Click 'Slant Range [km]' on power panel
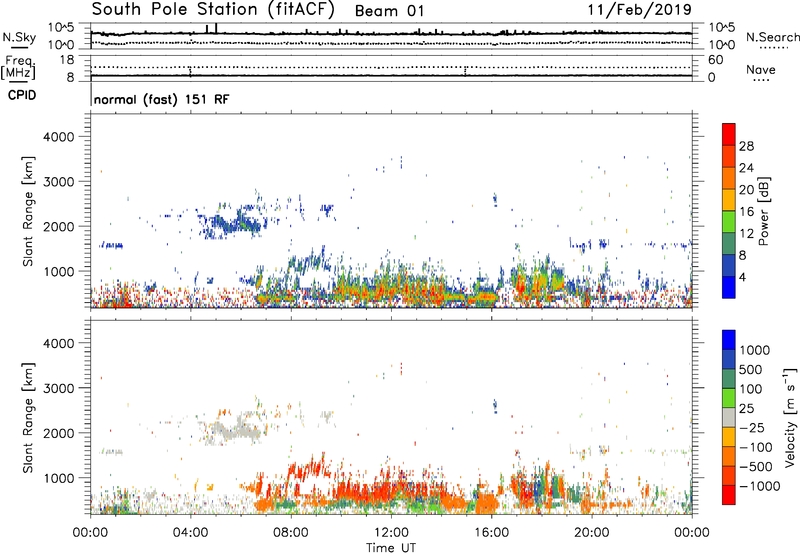Image resolution: width=800 pixels, height=554 pixels. (x=28, y=211)
